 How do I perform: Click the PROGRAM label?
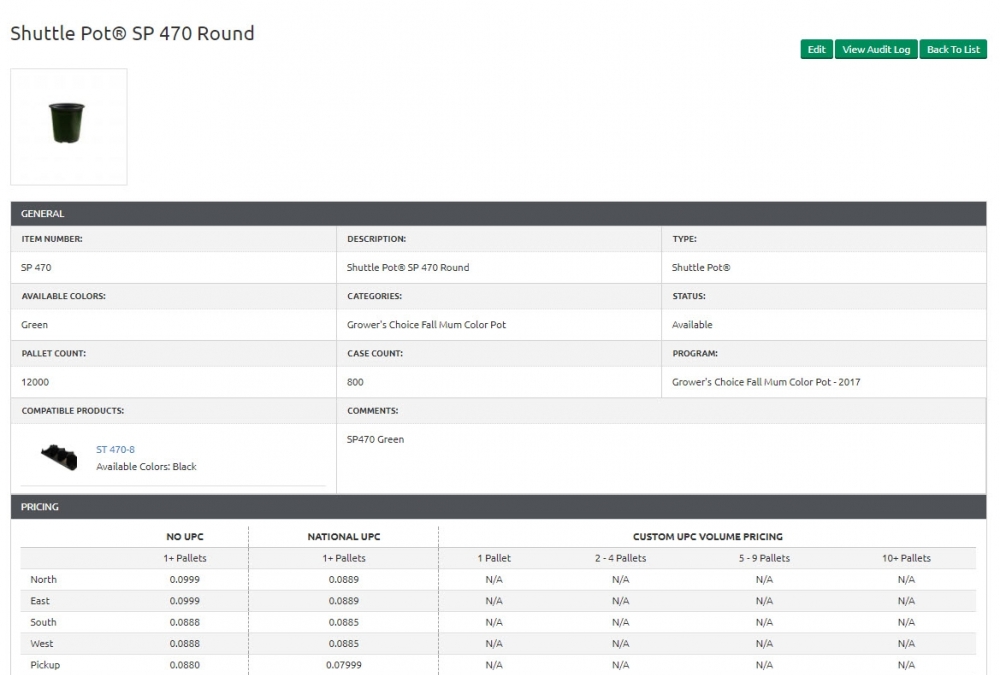695,353
